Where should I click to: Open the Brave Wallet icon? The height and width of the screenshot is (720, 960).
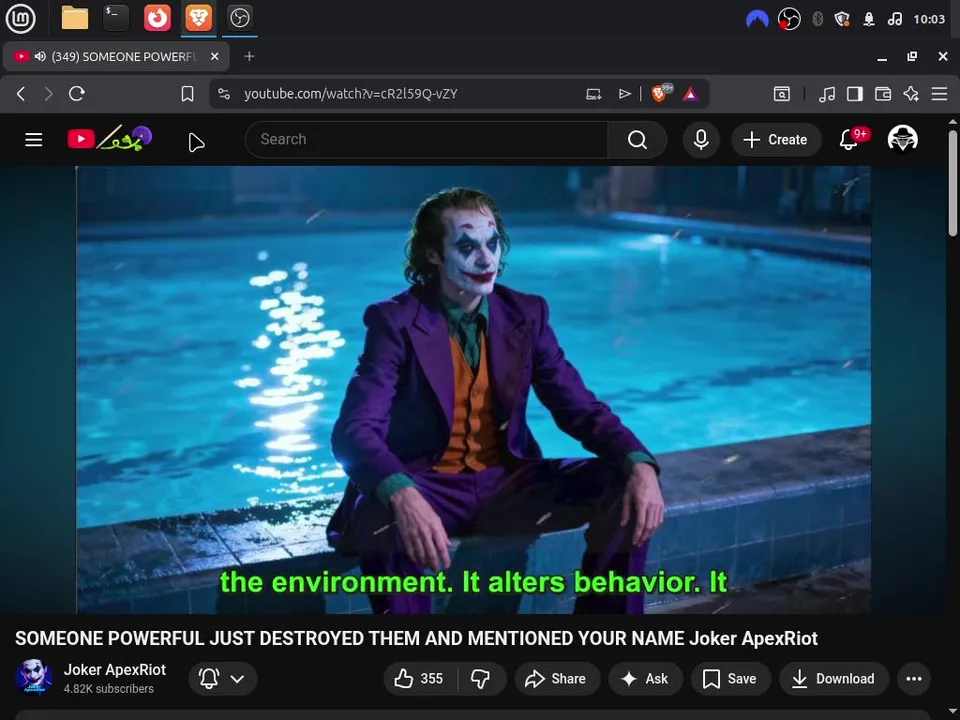[x=883, y=94]
